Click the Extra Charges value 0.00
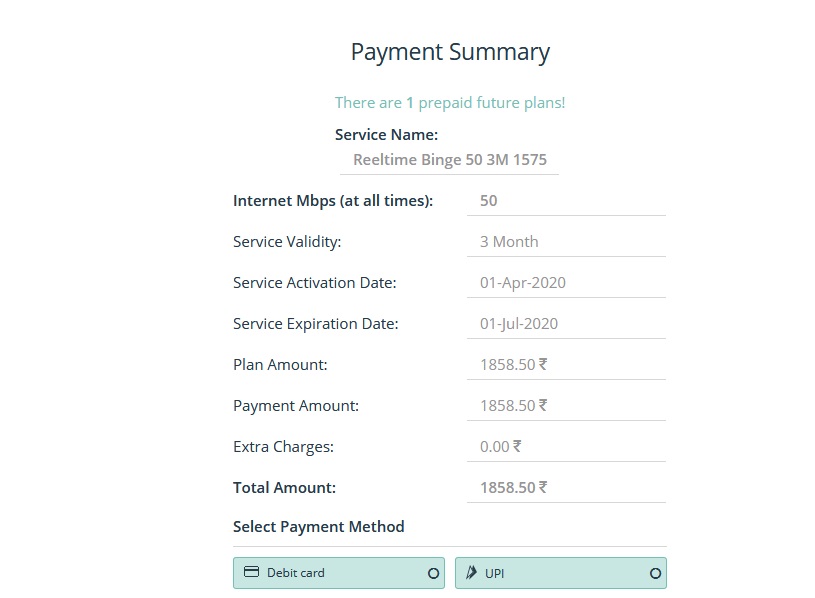Viewport: 815px width, 598px height. point(495,447)
